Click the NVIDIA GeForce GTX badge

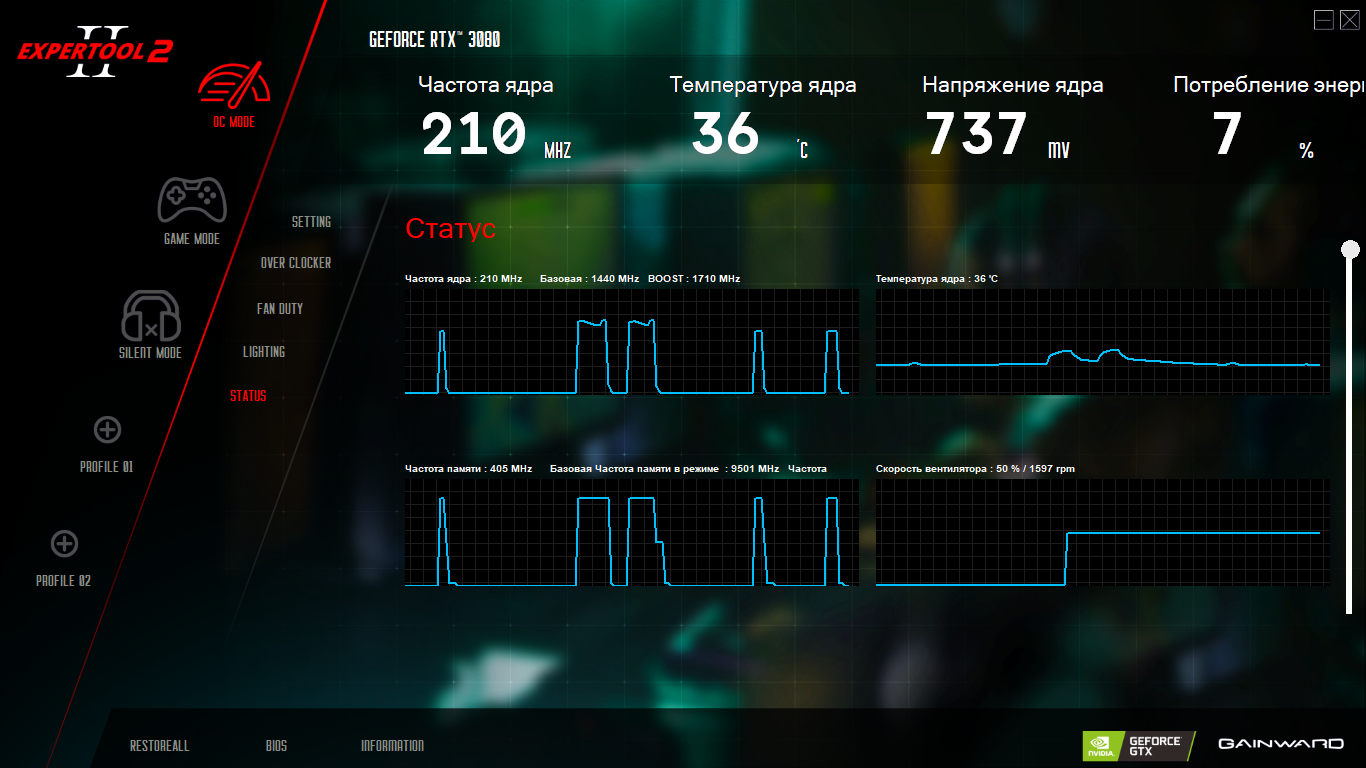[1139, 745]
